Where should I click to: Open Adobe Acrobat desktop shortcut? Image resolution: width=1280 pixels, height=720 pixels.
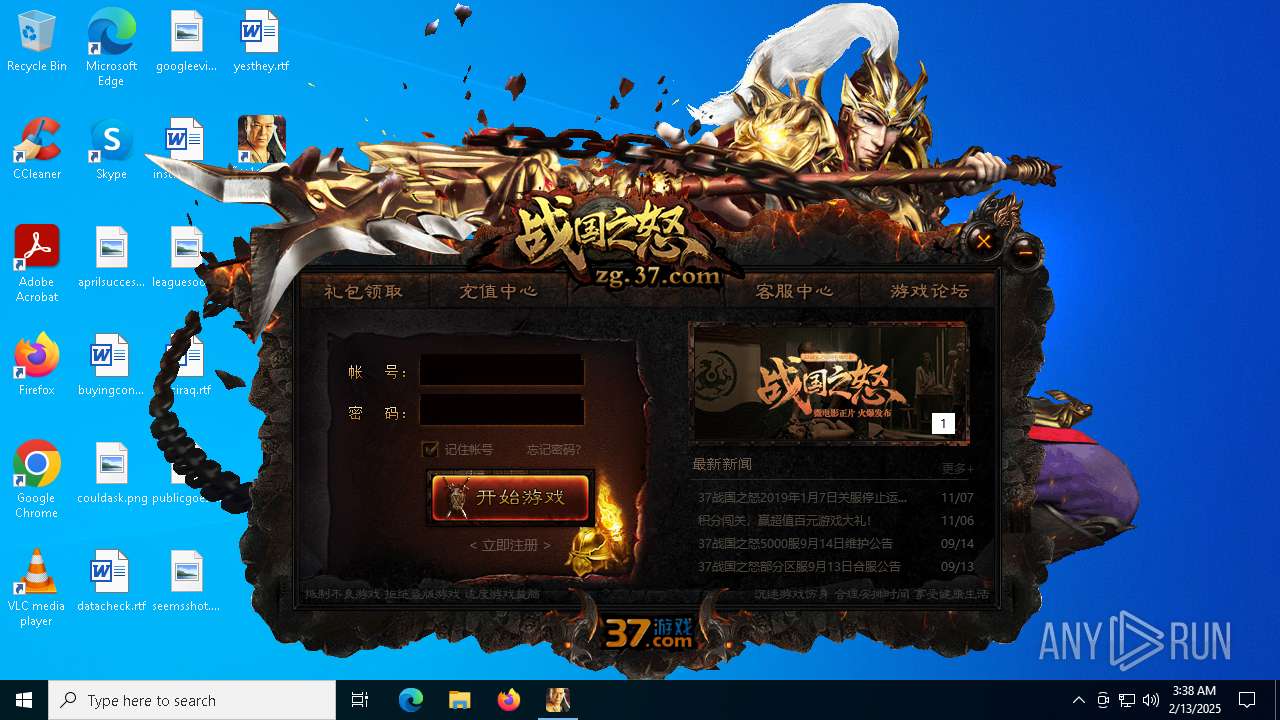pyautogui.click(x=37, y=264)
